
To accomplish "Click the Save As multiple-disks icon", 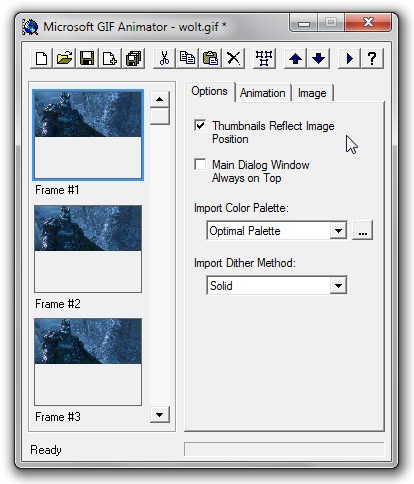I will [x=134, y=59].
